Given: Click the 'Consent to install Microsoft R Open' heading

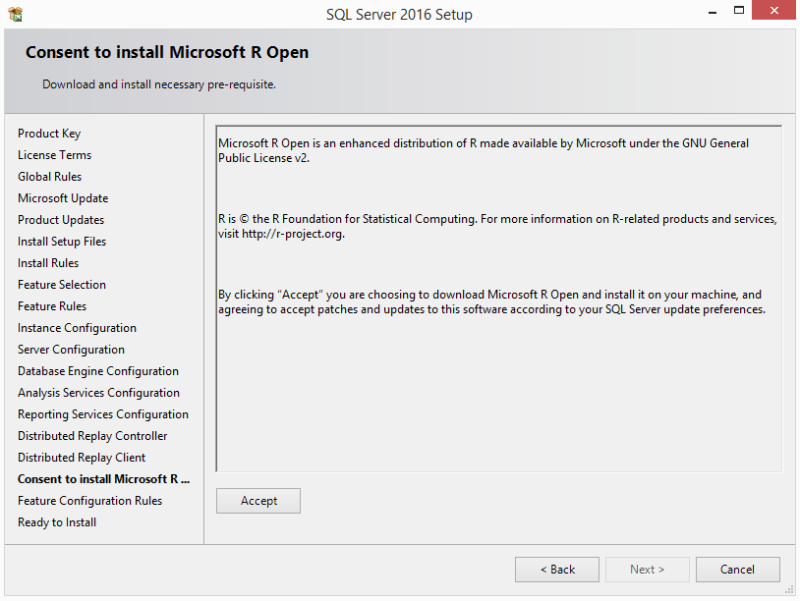Looking at the screenshot, I should [x=167, y=52].
